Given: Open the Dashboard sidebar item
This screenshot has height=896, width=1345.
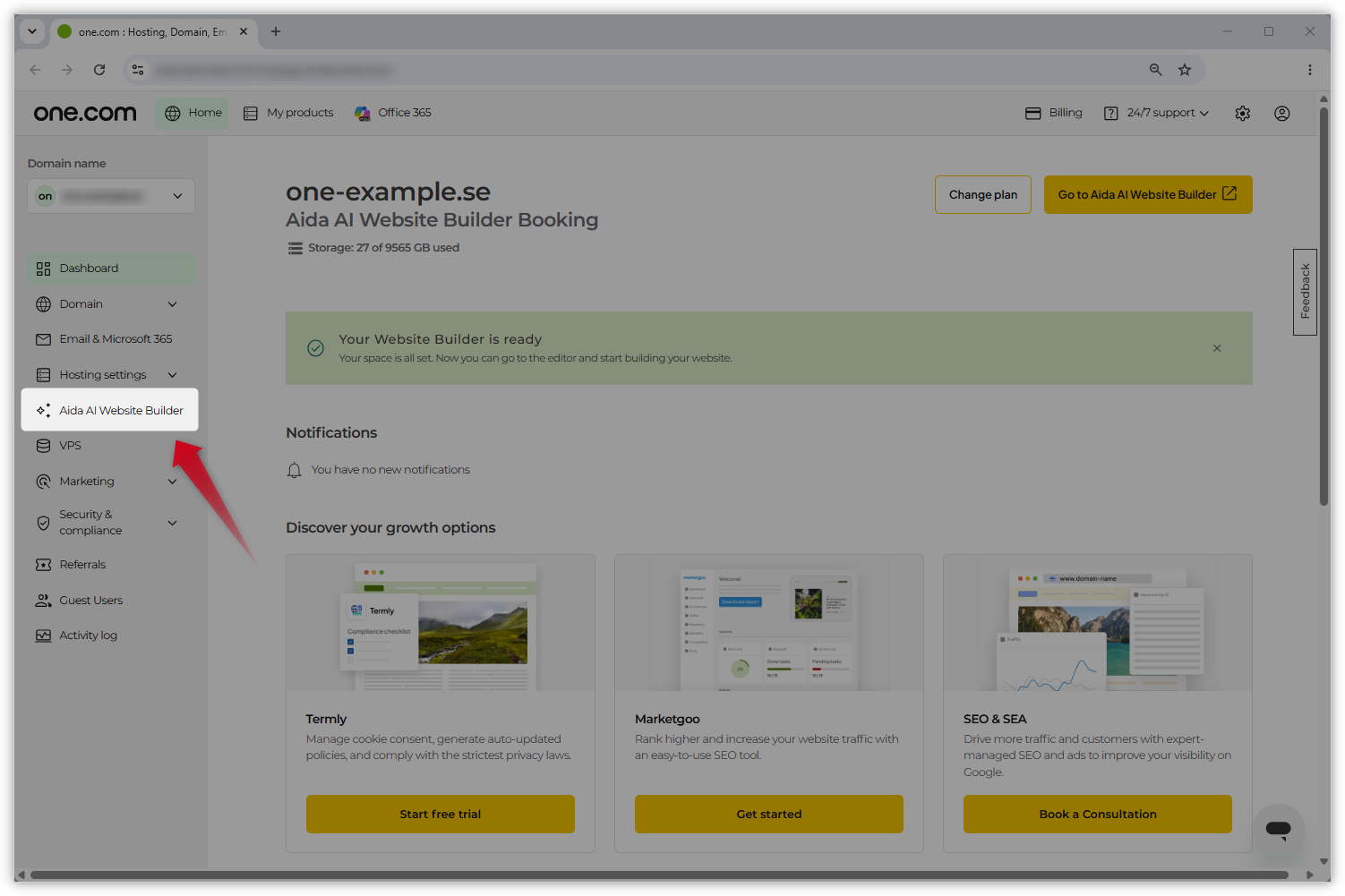Looking at the screenshot, I should coord(111,269).
